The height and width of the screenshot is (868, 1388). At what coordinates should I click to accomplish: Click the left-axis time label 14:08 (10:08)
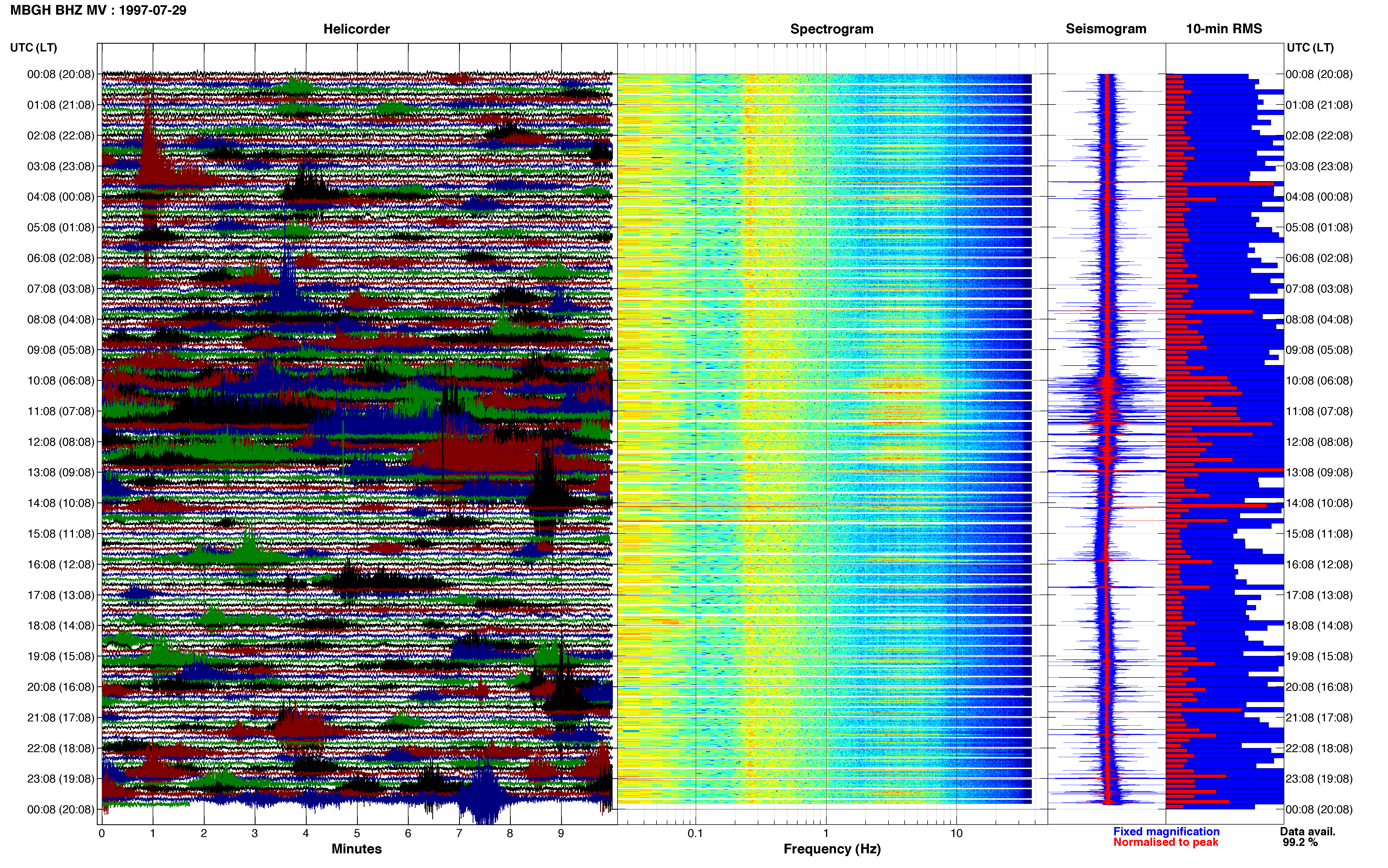(61, 503)
